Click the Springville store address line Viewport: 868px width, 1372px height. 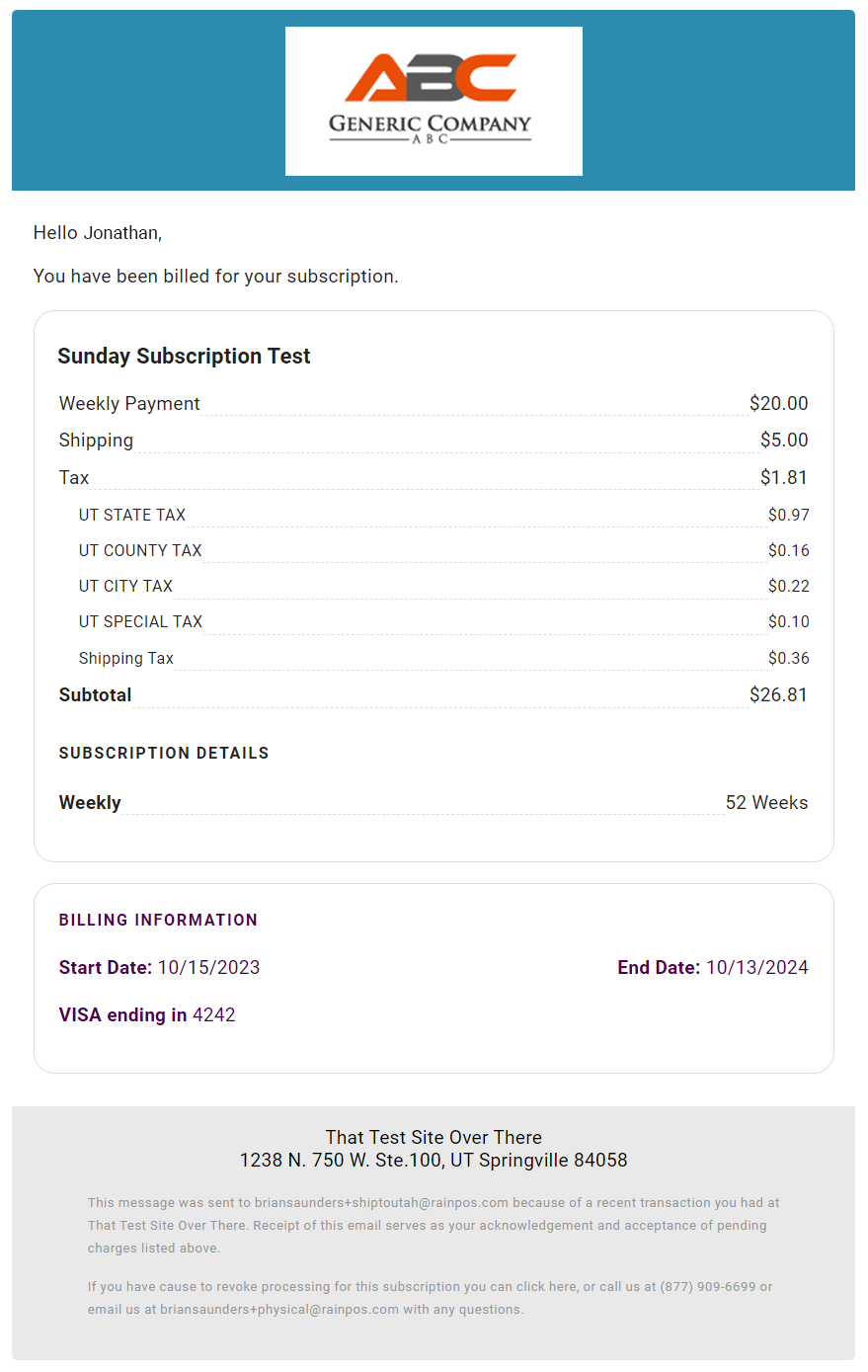tap(434, 1160)
